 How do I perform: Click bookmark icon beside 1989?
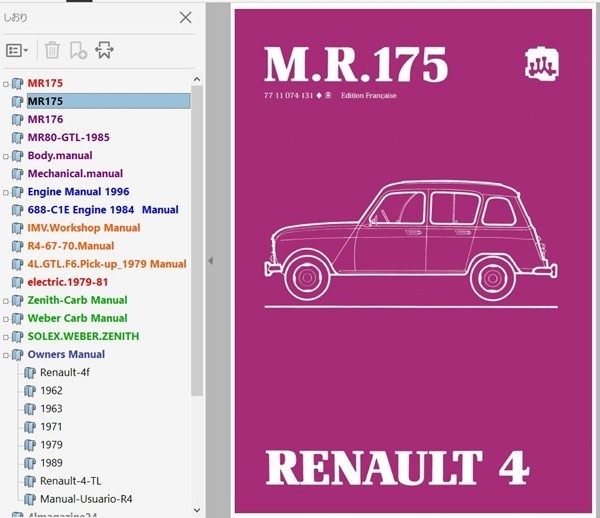[x=30, y=464]
